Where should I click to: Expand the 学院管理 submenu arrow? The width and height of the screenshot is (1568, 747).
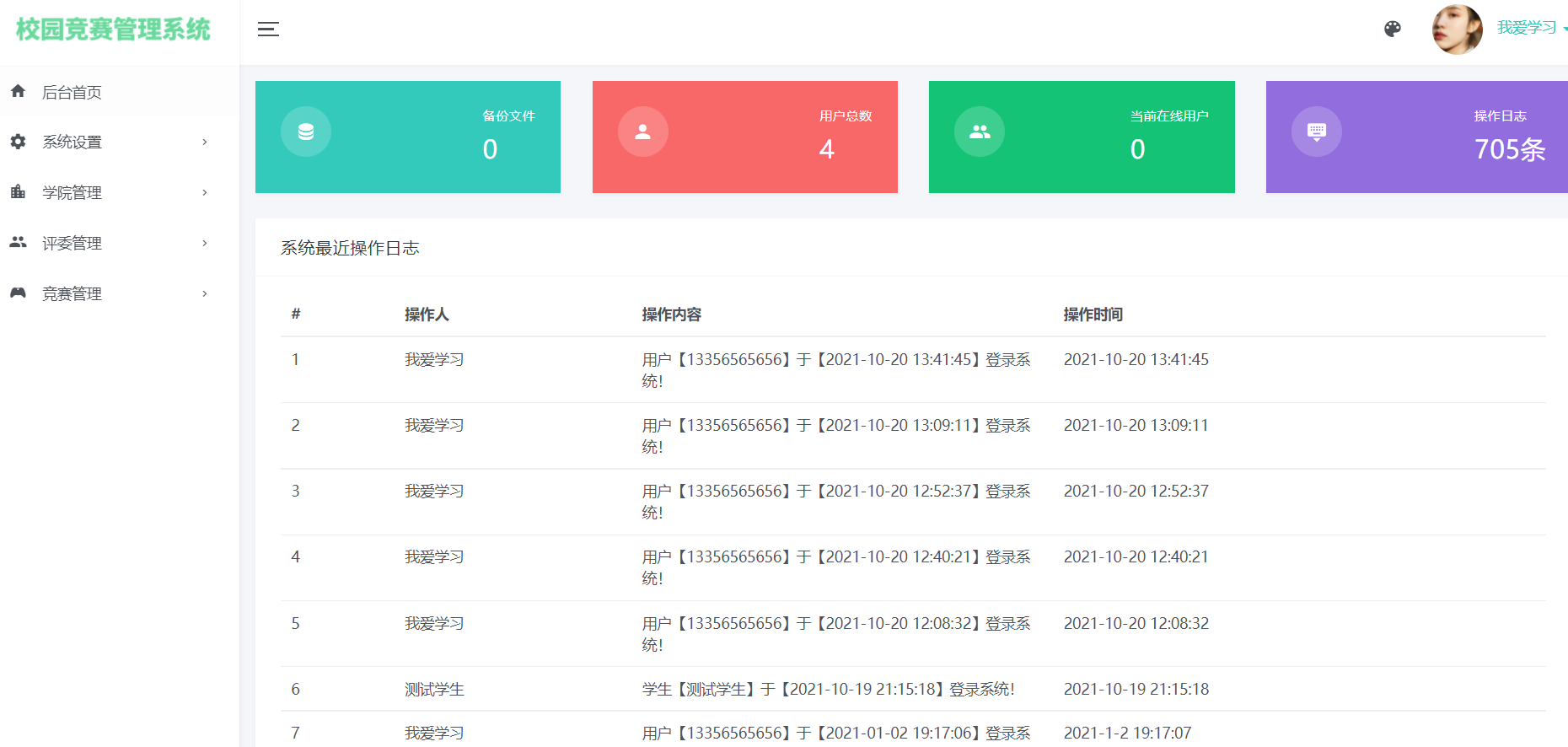click(x=205, y=193)
